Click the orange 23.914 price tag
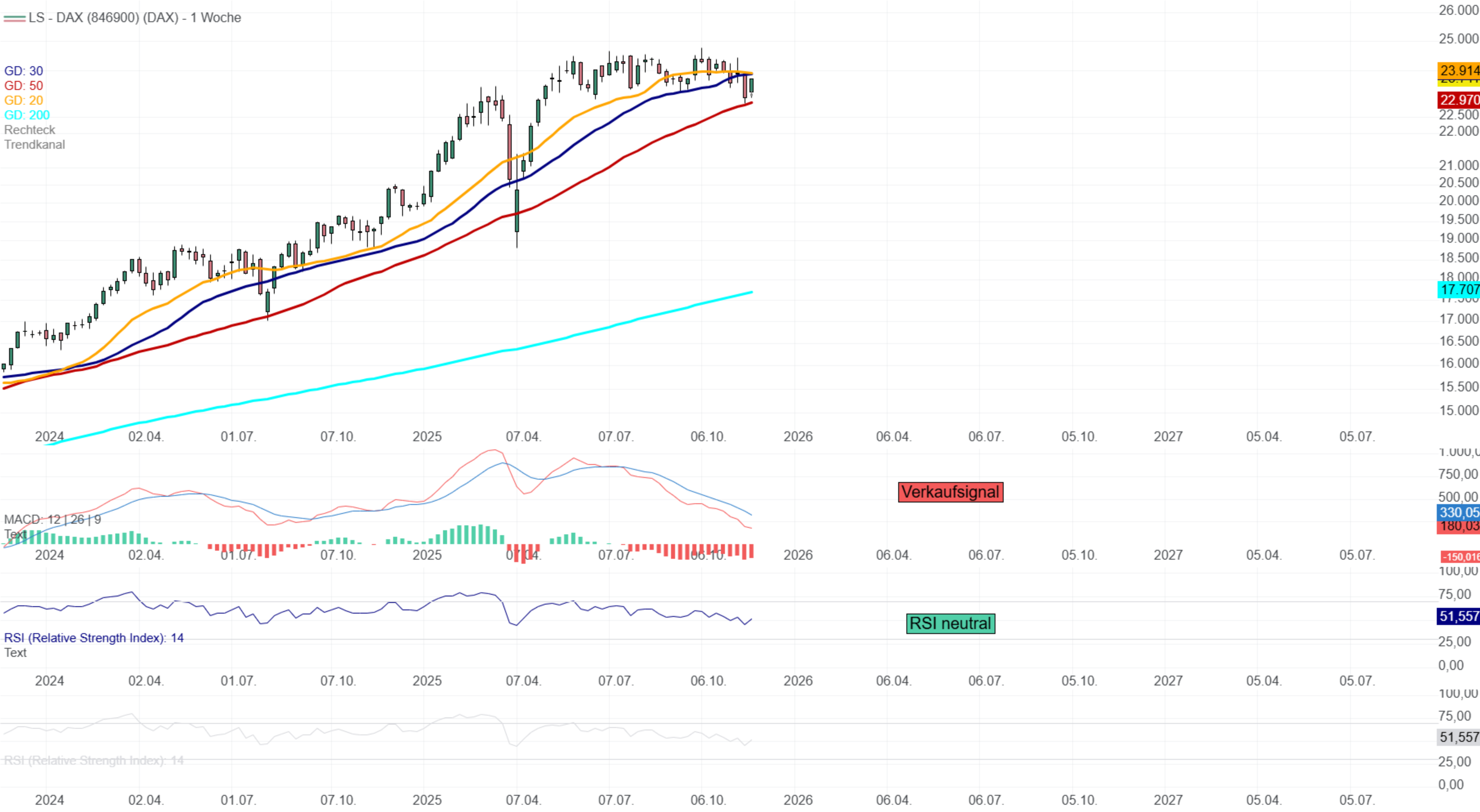This screenshot has height=812, width=1480. 1458,70
